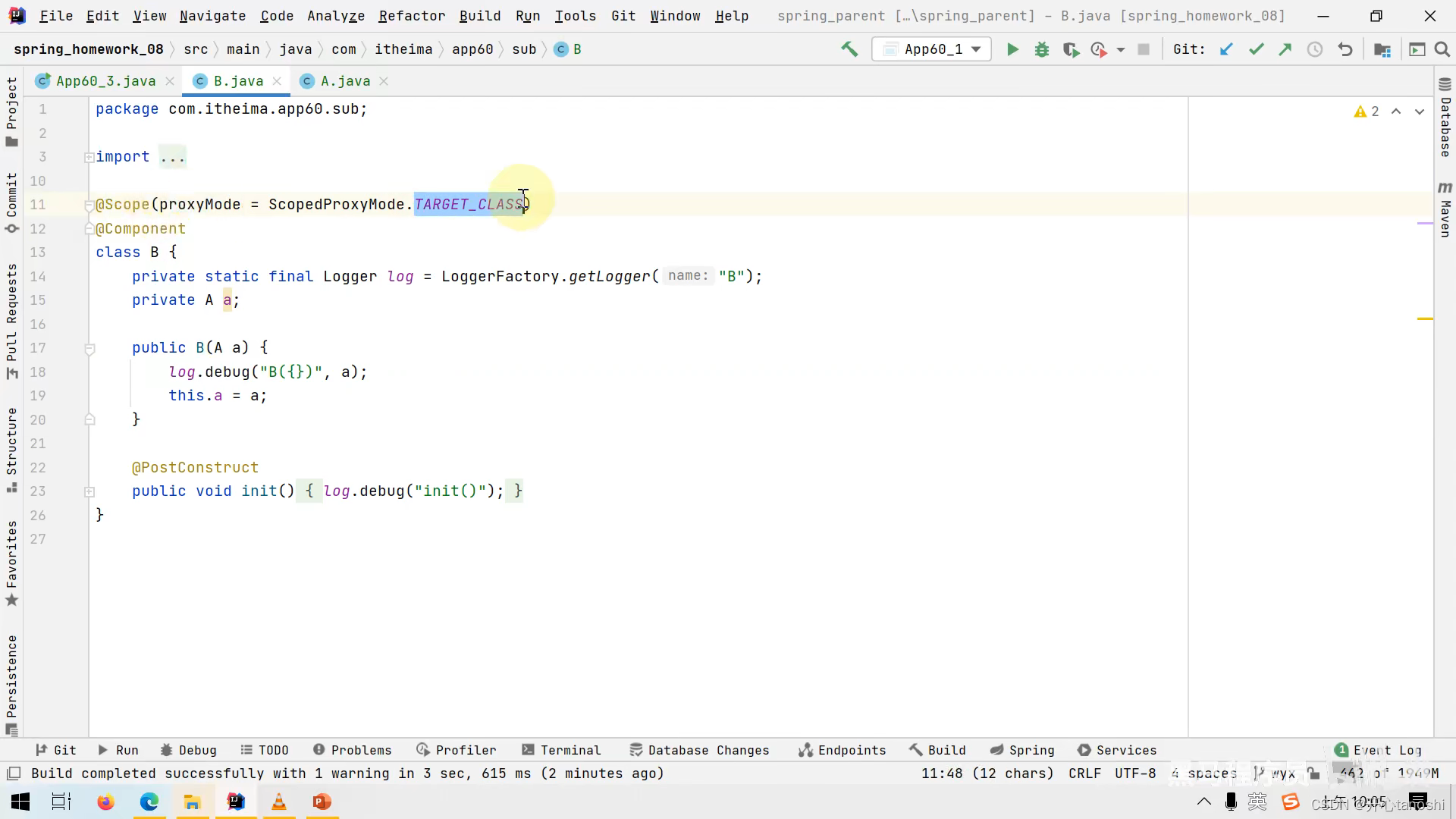Open Windows Start menu
The image size is (1456, 819).
pyautogui.click(x=20, y=802)
